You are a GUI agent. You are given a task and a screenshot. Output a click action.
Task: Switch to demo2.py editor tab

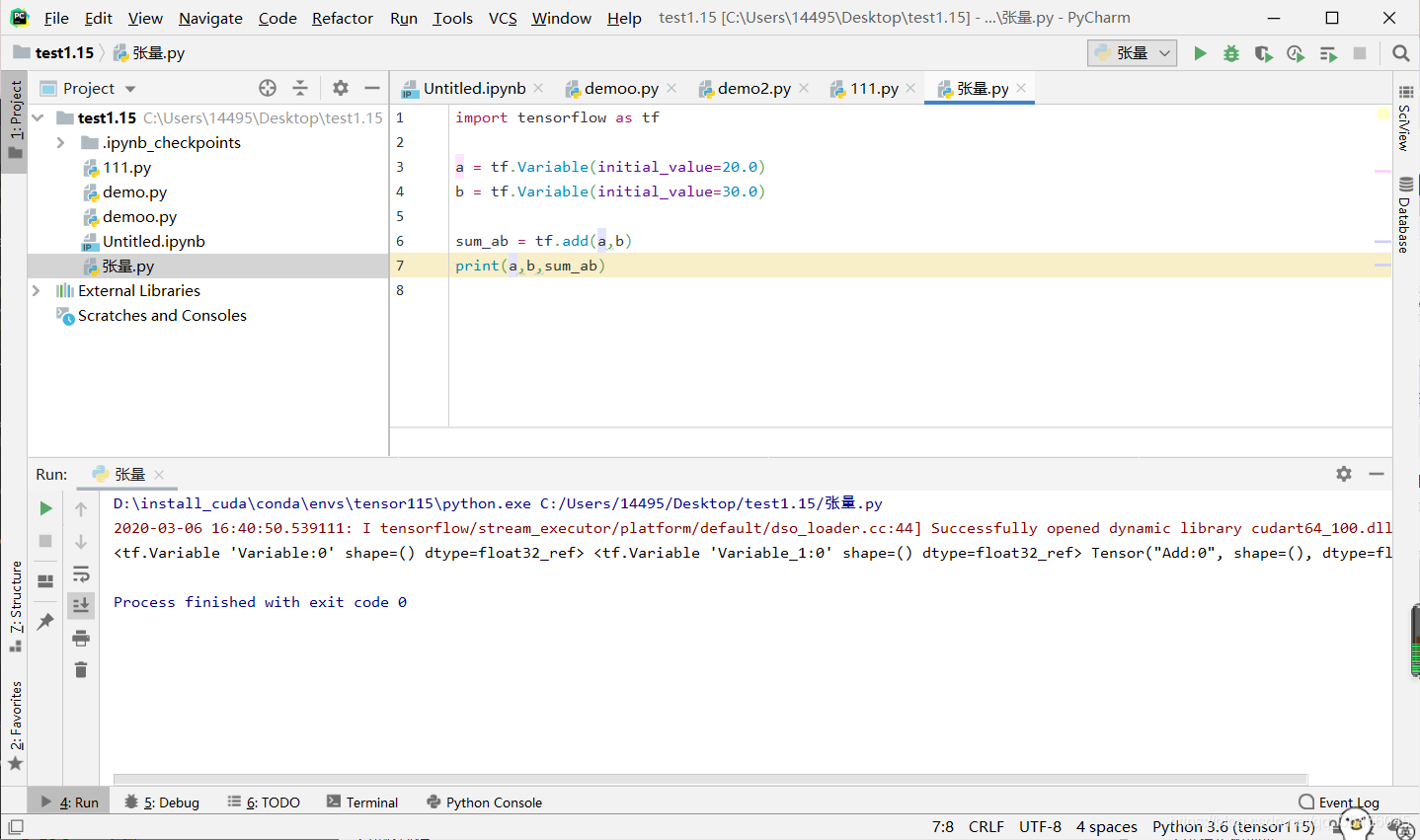point(754,88)
